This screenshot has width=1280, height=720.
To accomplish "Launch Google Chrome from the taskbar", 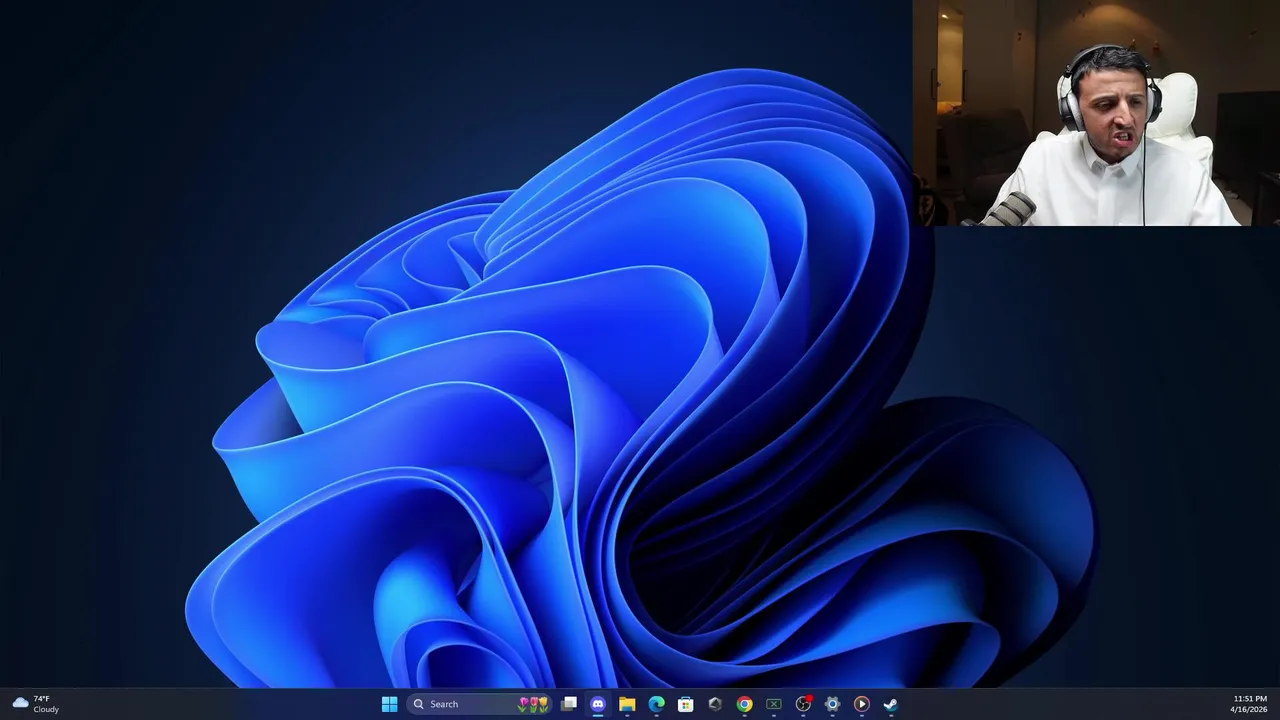I will [744, 704].
